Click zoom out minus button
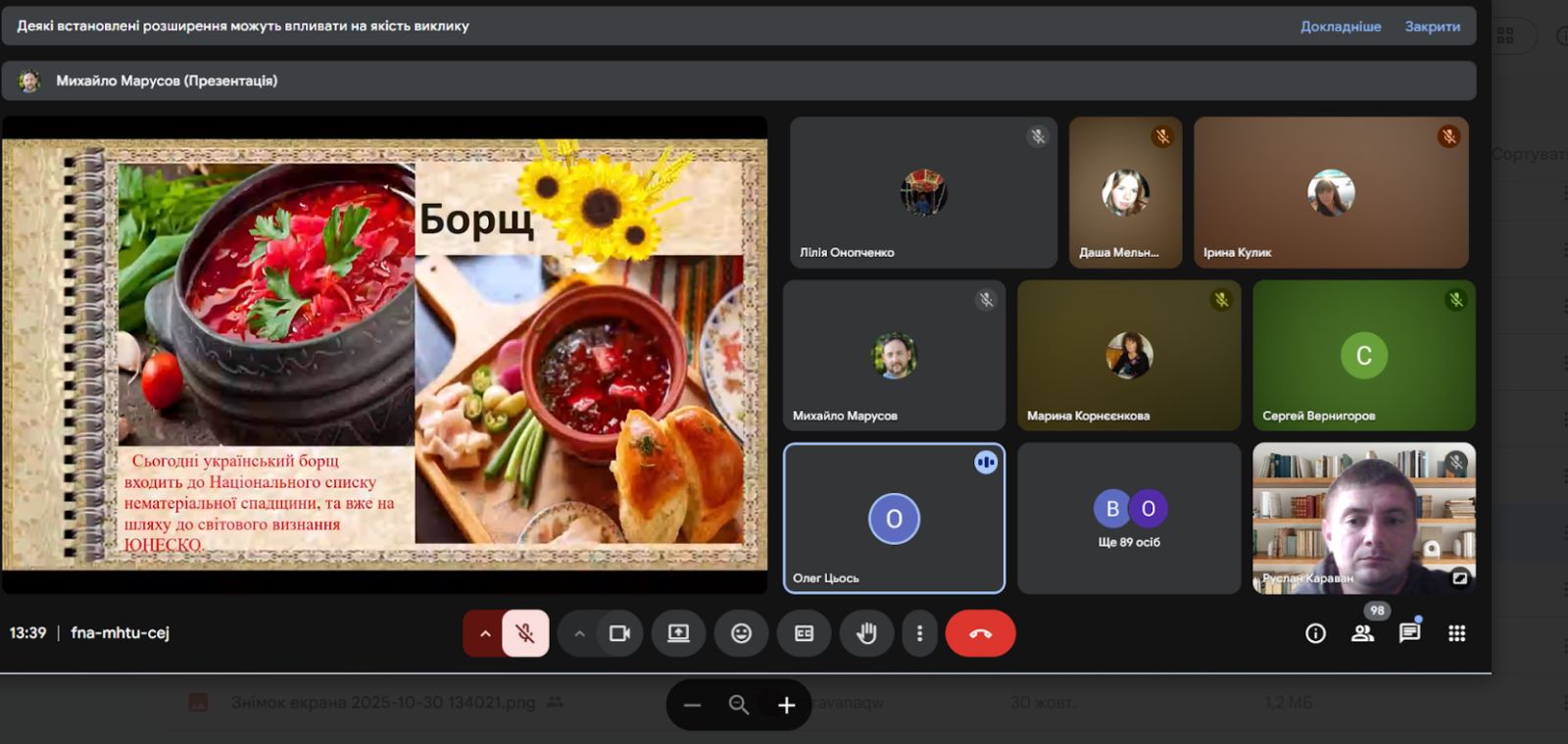The width and height of the screenshot is (1568, 744). [692, 705]
